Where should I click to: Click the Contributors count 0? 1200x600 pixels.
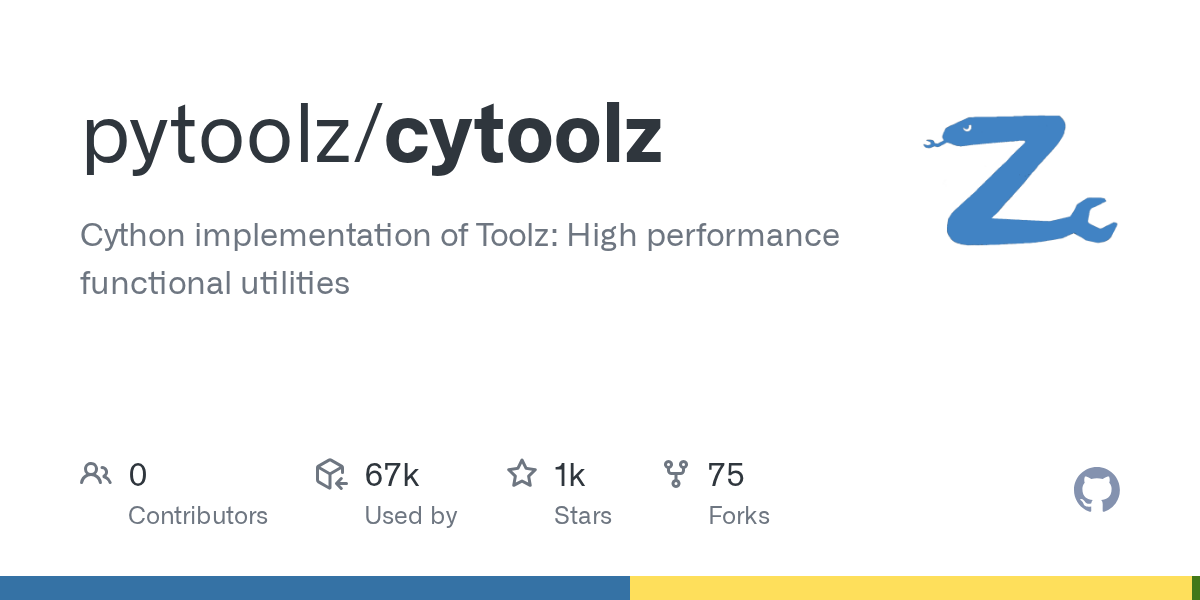138,475
